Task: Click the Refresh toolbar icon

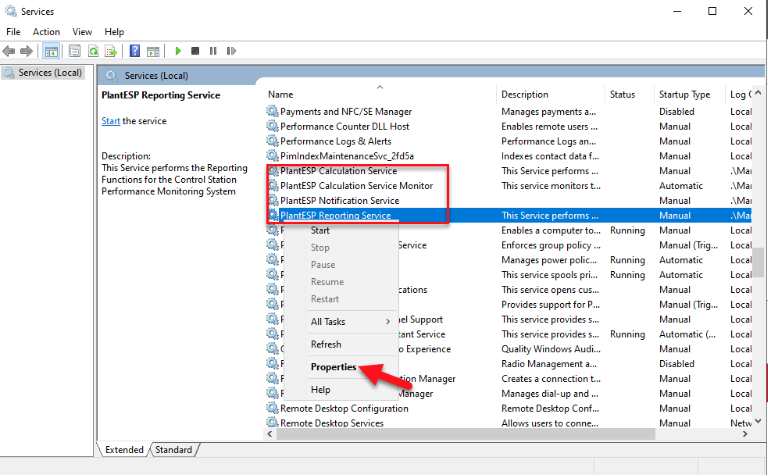Action: [93, 51]
